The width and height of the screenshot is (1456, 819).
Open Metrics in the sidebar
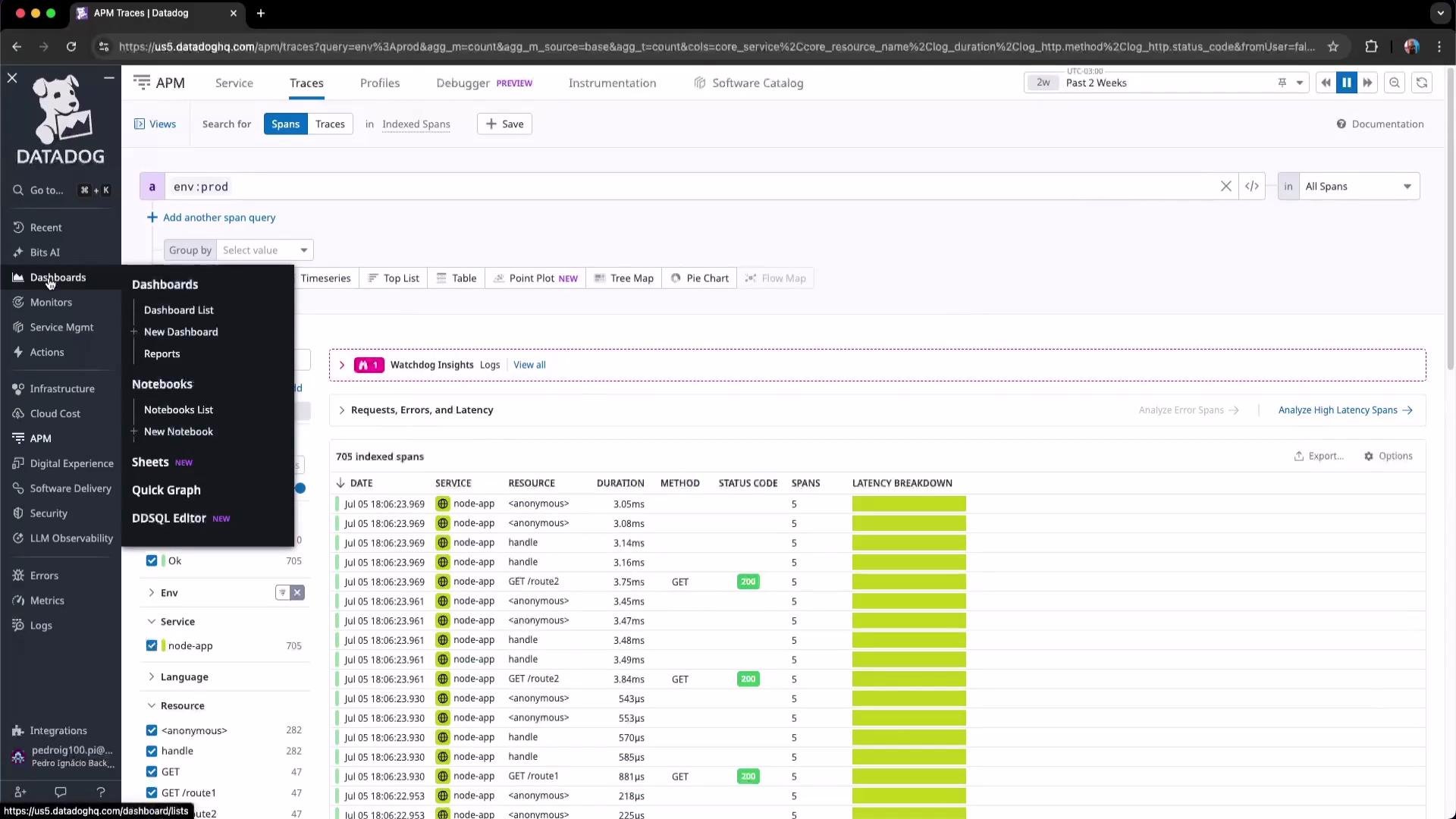pyautogui.click(x=46, y=601)
